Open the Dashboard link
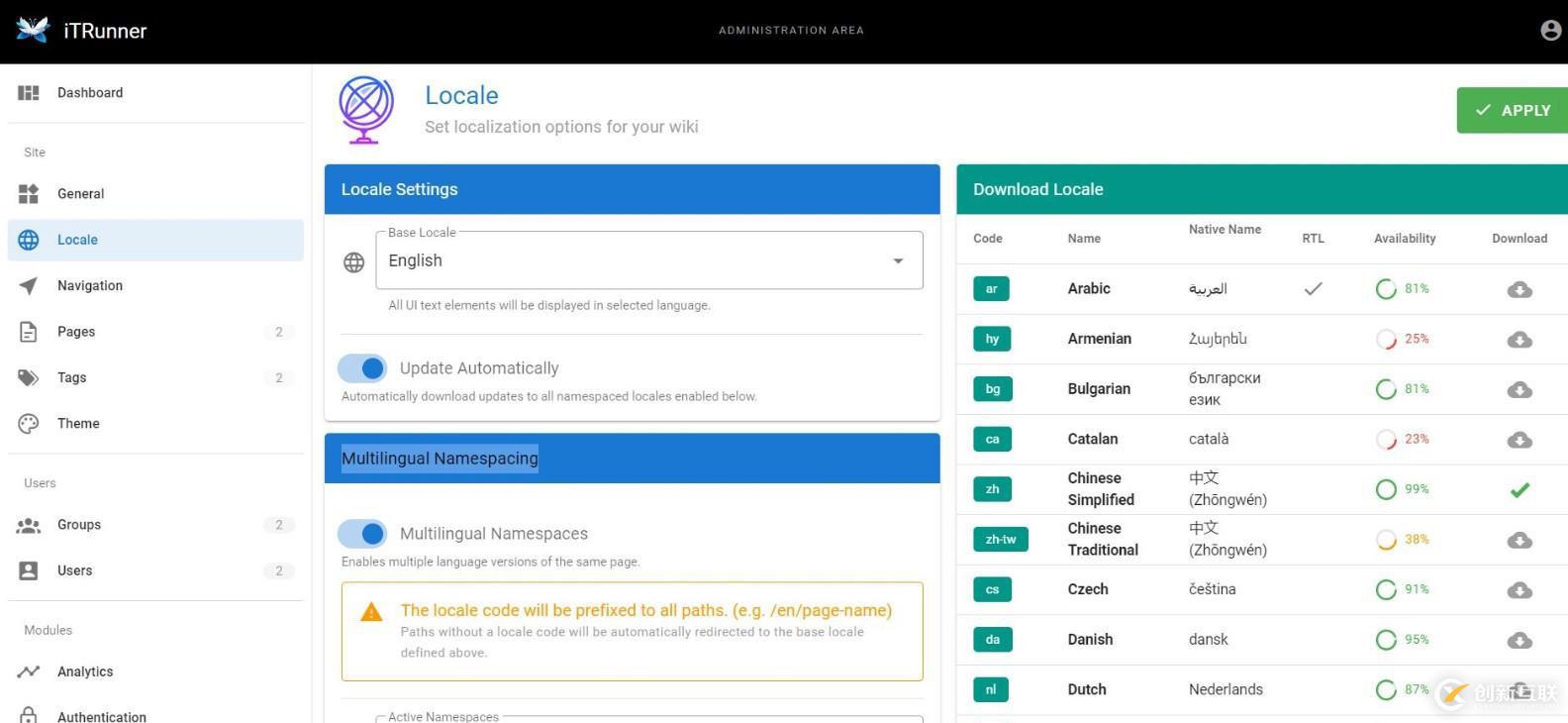This screenshot has height=723, width=1568. click(x=89, y=93)
